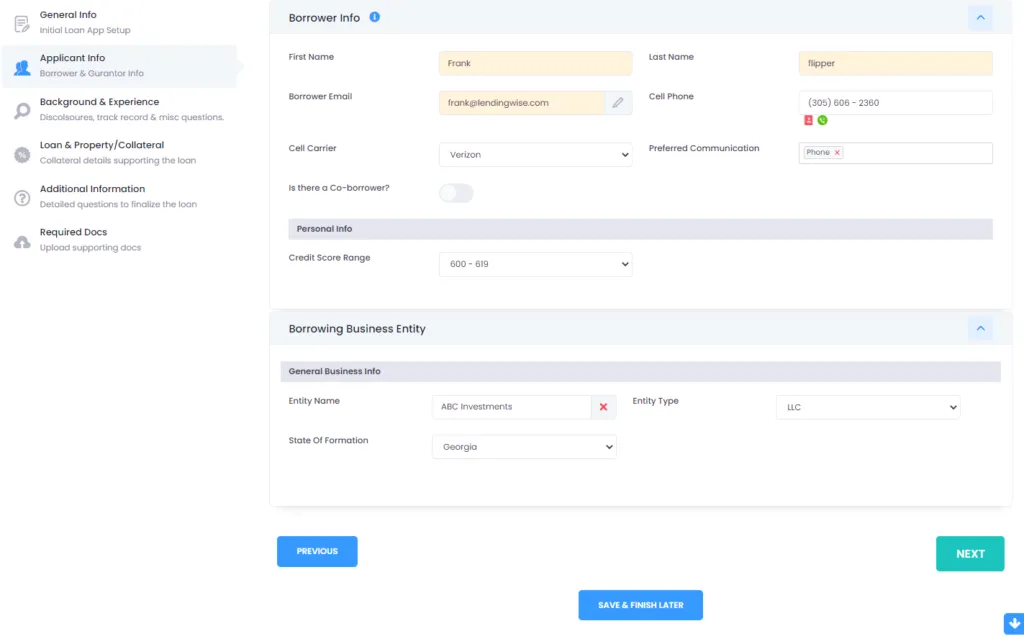Click the pencil icon to edit Borrower Email
Viewport: 1024px width, 639px height.
pos(618,103)
